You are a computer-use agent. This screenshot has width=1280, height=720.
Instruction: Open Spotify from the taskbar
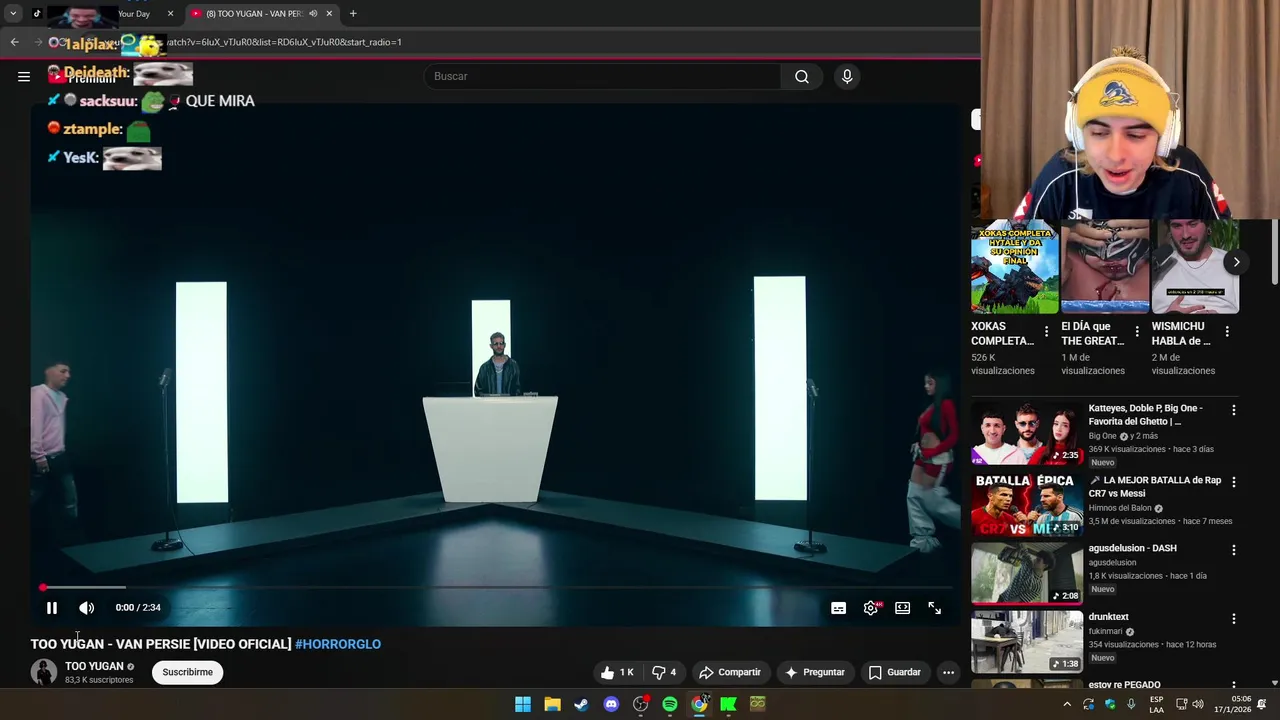(670, 704)
